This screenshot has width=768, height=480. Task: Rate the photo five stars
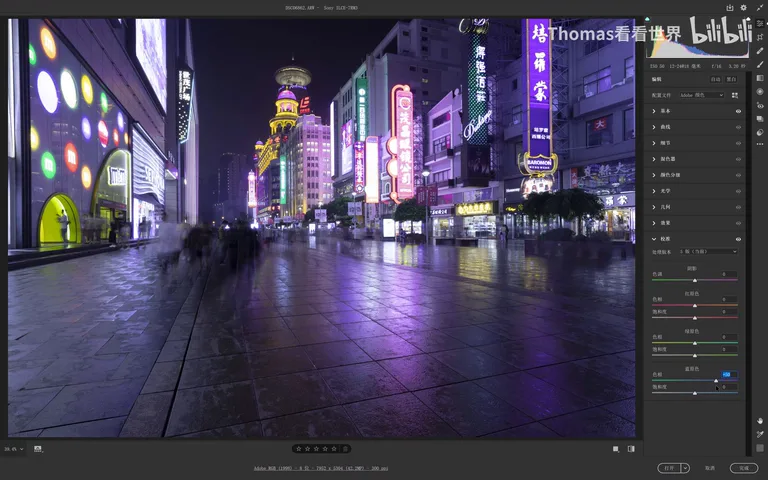[334, 449]
